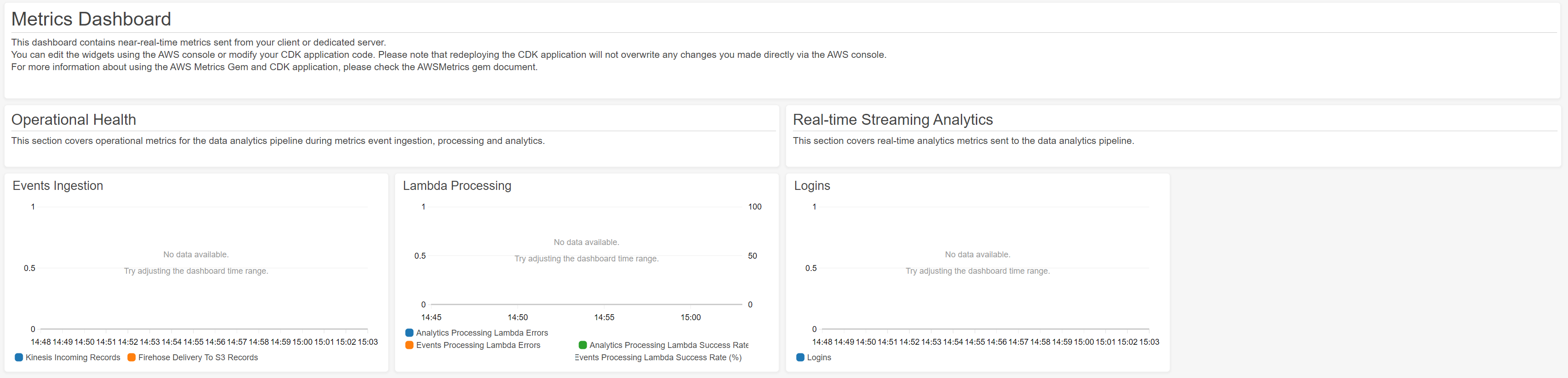The width and height of the screenshot is (1568, 378).
Task: Click the green Lambda Success Rate legend swatch
Action: [583, 345]
